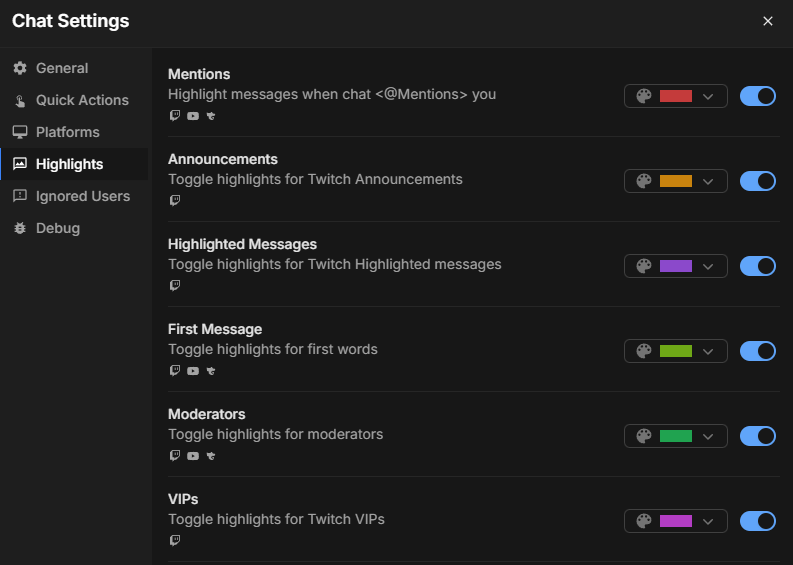Screen dimensions: 793x565
Task: Click the Trovo icon under Mentions
Action: click(211, 116)
